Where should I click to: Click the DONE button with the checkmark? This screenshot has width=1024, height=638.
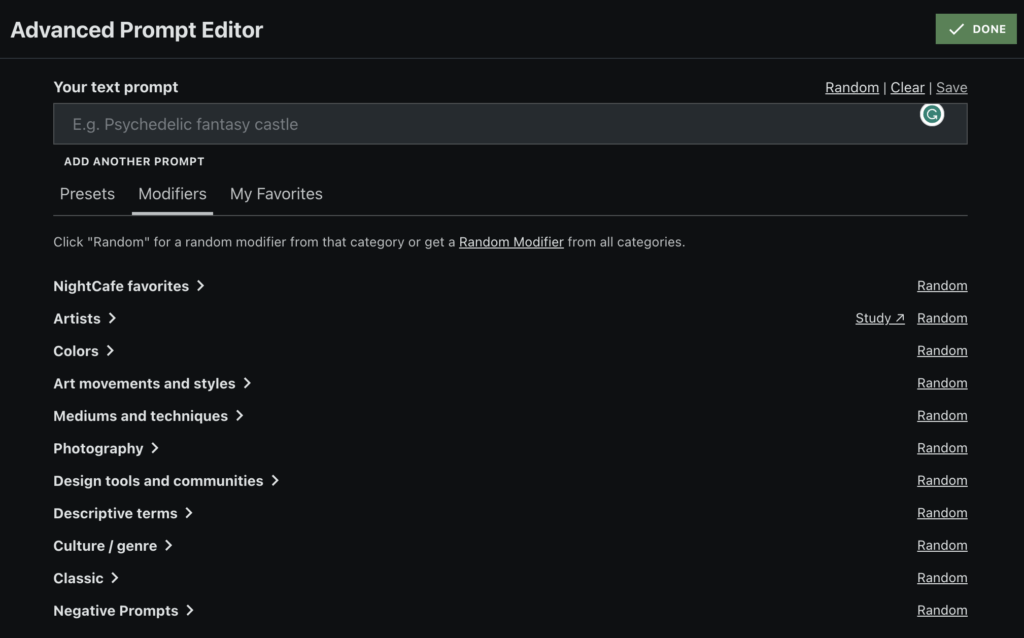[975, 29]
